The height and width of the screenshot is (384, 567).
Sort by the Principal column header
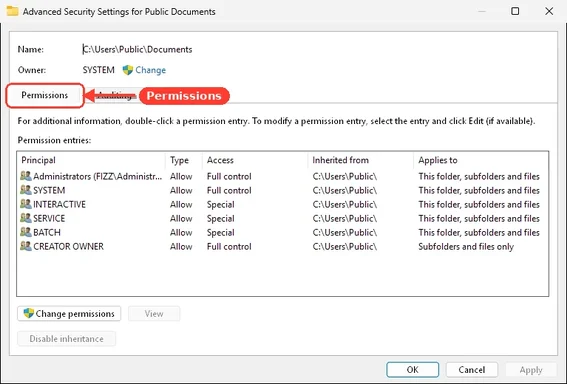click(x=91, y=160)
